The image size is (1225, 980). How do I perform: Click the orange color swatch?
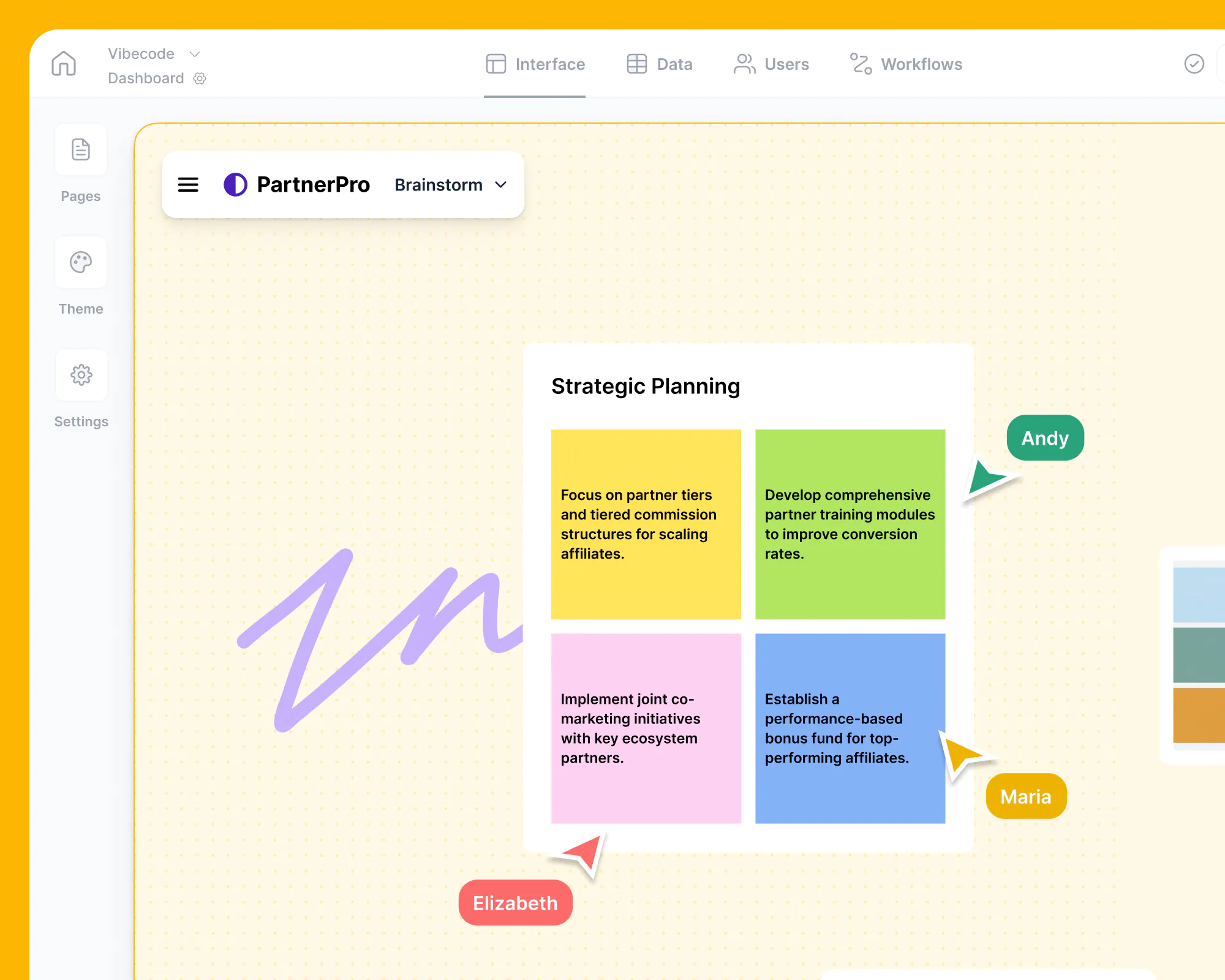pos(1198,715)
